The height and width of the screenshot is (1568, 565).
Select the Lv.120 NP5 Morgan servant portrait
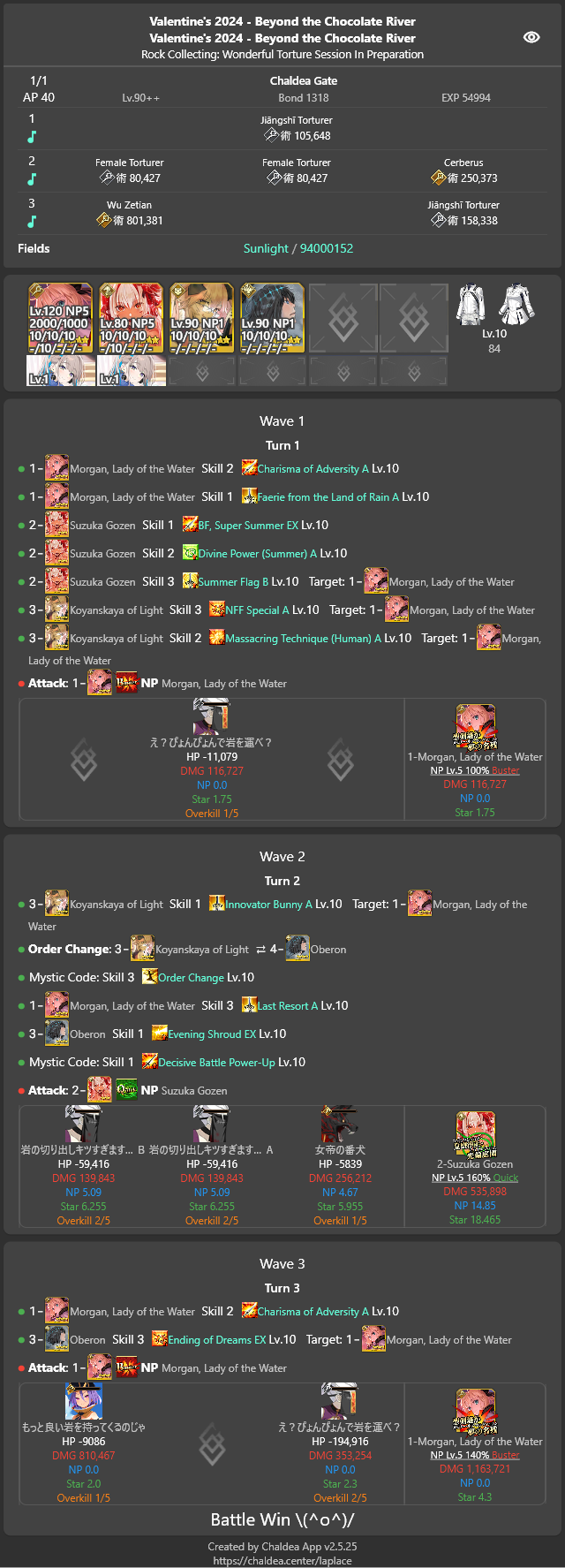pos(60,319)
